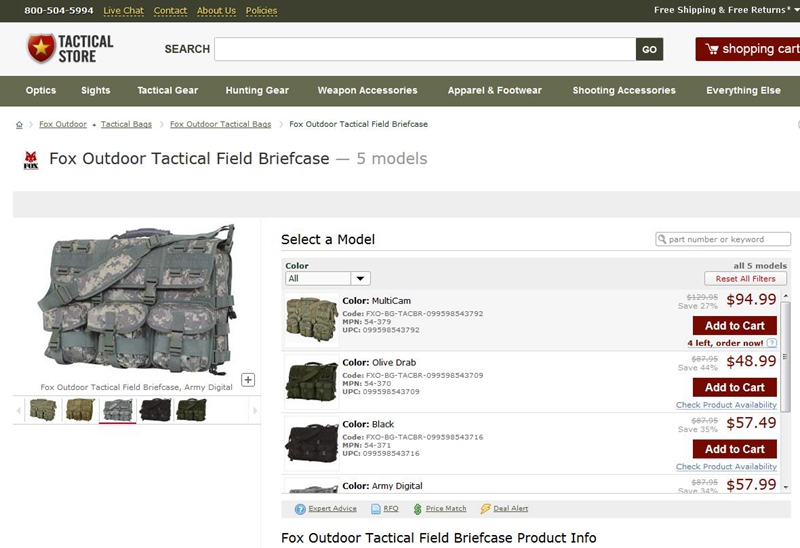The image size is (800, 548).
Task: Click magnifier icon in part number search
Action: [x=662, y=239]
